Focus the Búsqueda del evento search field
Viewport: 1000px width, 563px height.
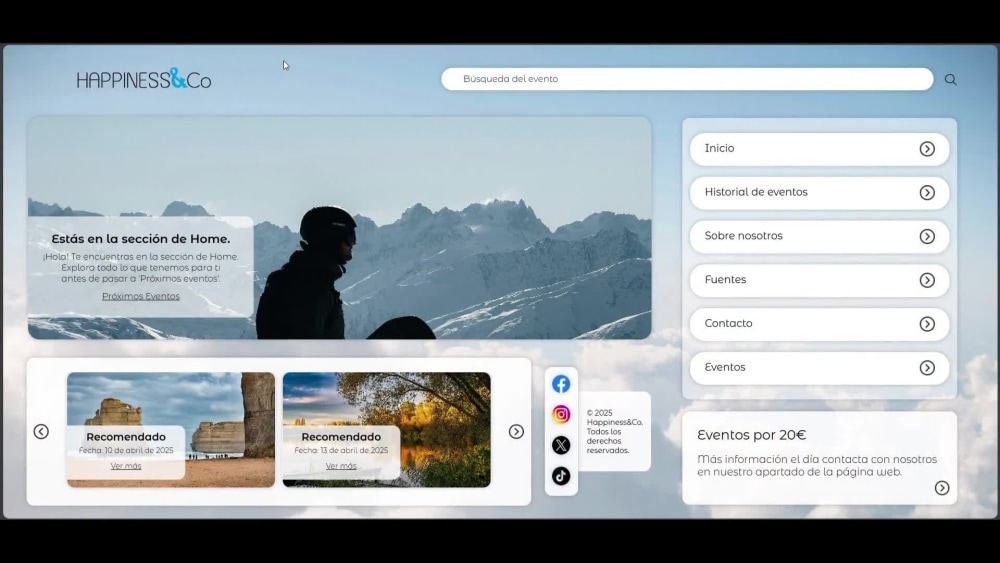click(687, 79)
